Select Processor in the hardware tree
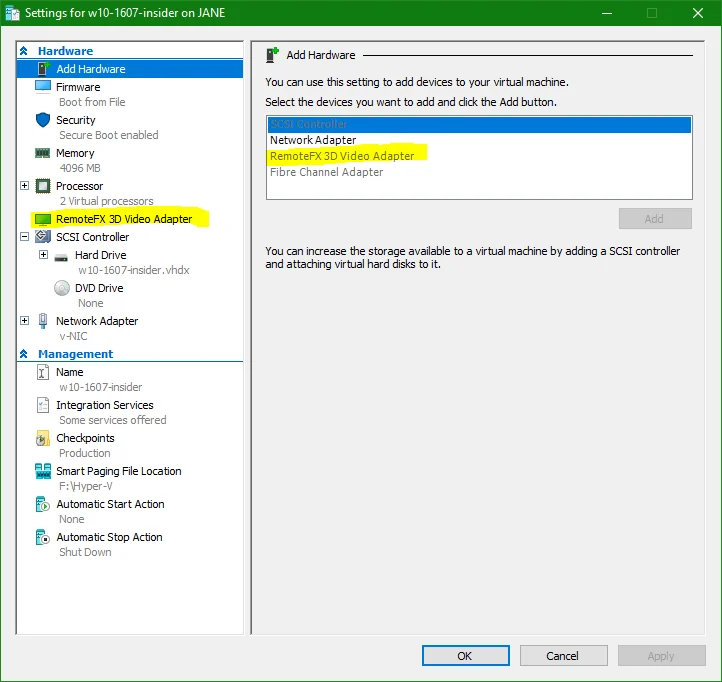 (x=80, y=186)
